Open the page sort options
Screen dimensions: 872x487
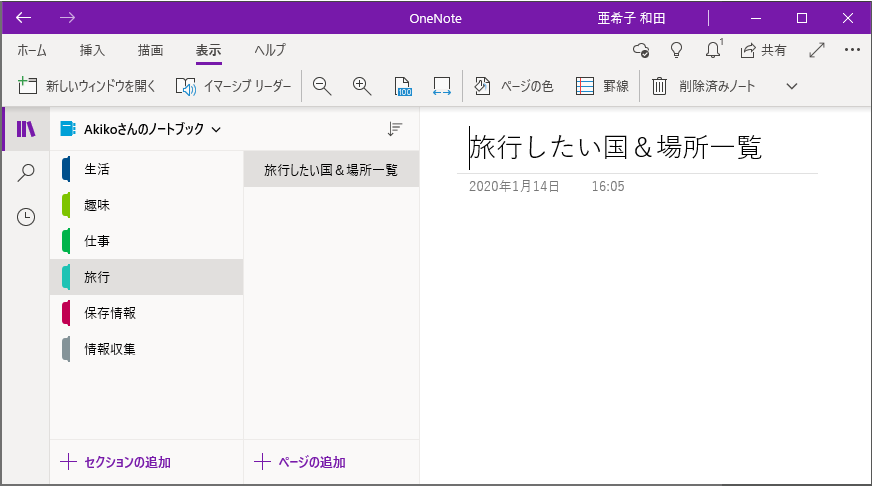pyautogui.click(x=395, y=129)
